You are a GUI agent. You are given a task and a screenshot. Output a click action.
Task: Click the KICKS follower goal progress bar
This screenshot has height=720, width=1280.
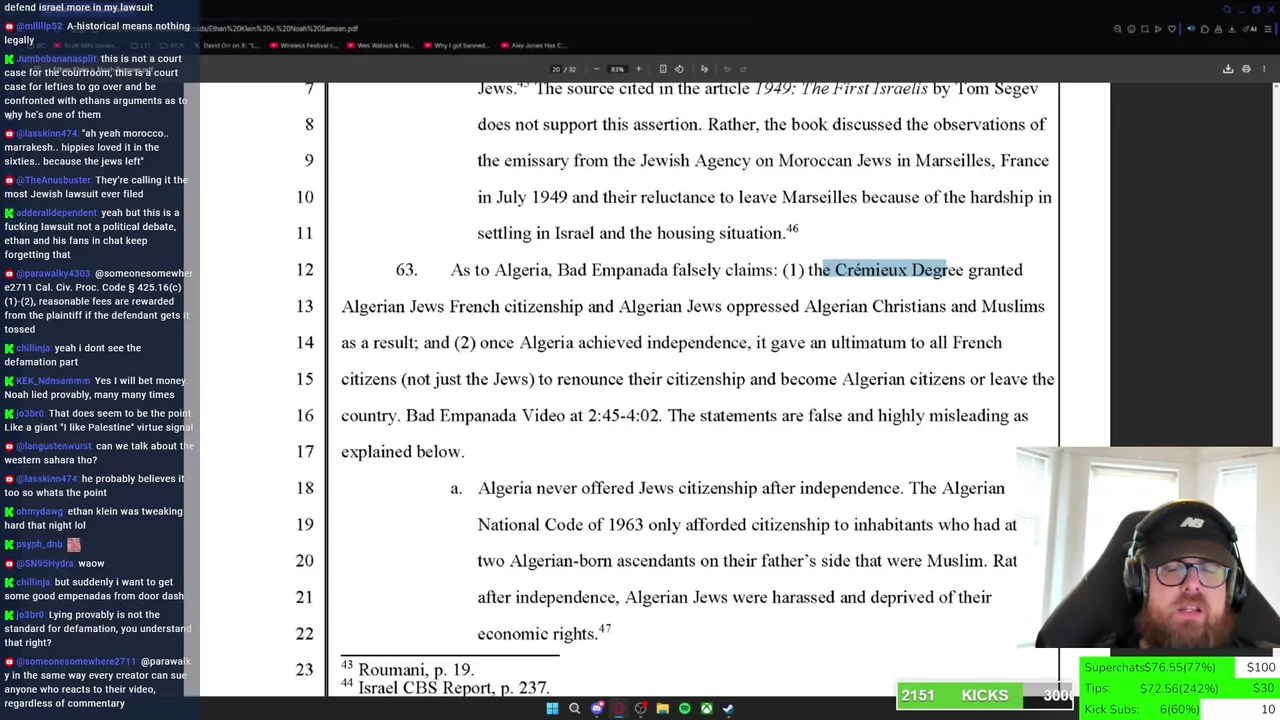(987, 696)
